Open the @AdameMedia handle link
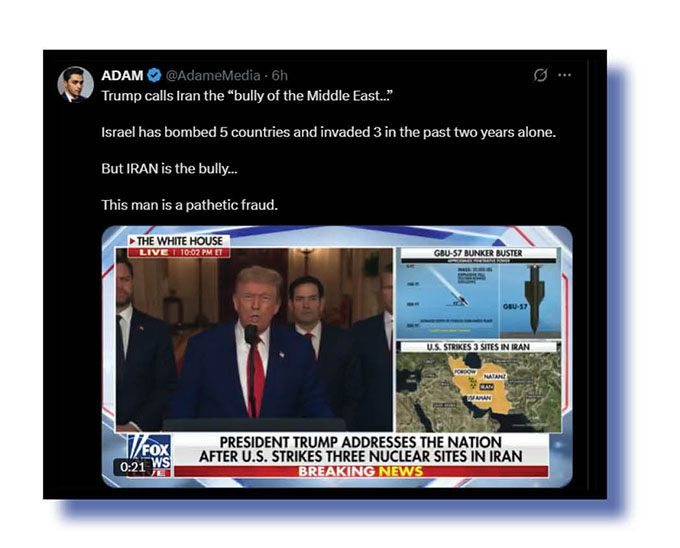 213,75
